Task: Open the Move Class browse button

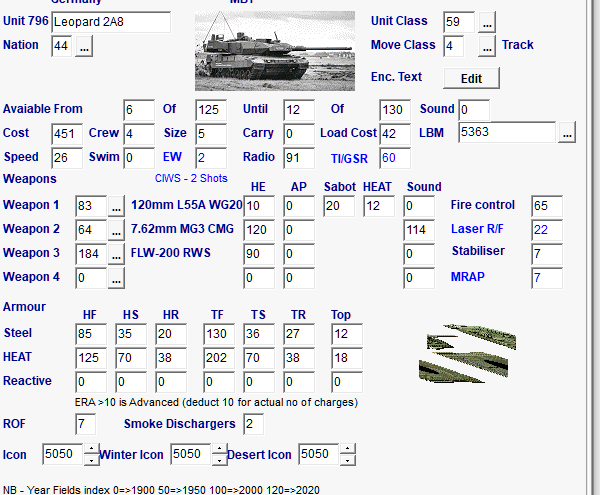Action: coord(487,46)
